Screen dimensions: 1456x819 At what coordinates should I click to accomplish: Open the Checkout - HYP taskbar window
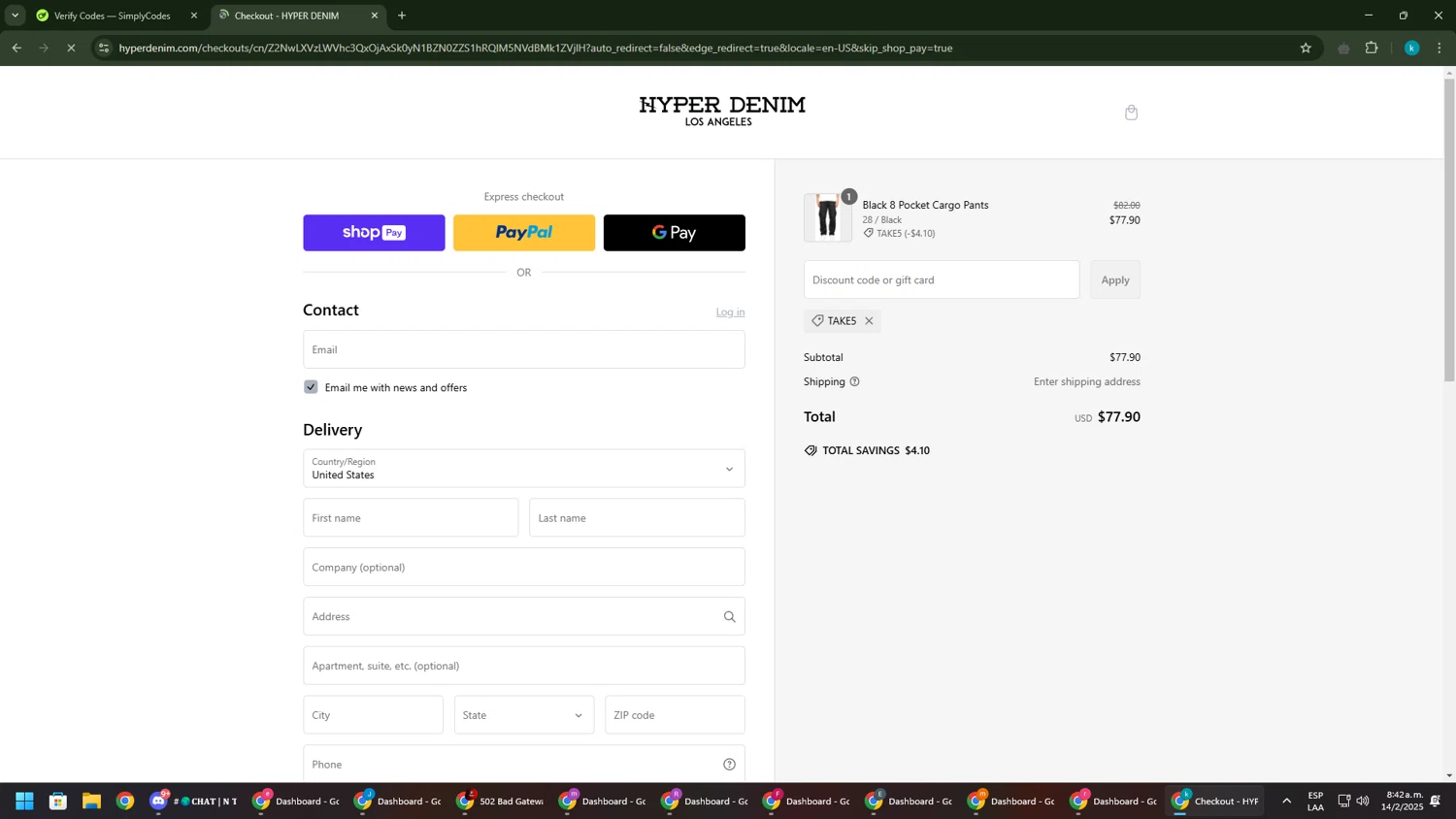click(1216, 801)
